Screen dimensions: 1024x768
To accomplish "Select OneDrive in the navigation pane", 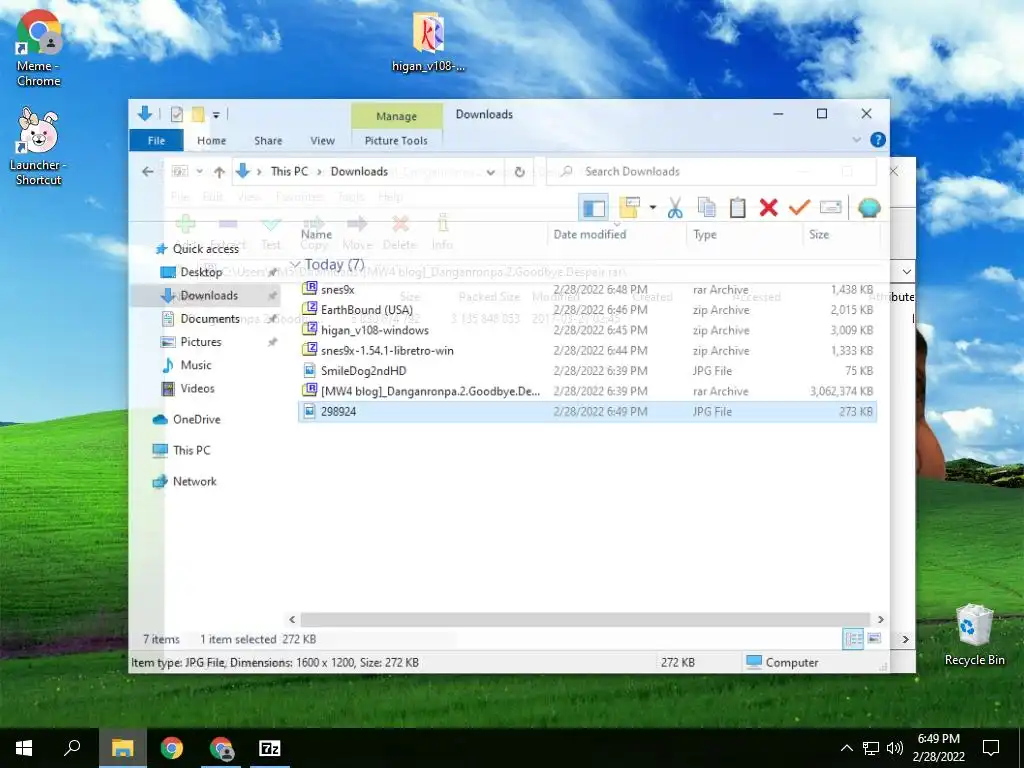I will [196, 419].
